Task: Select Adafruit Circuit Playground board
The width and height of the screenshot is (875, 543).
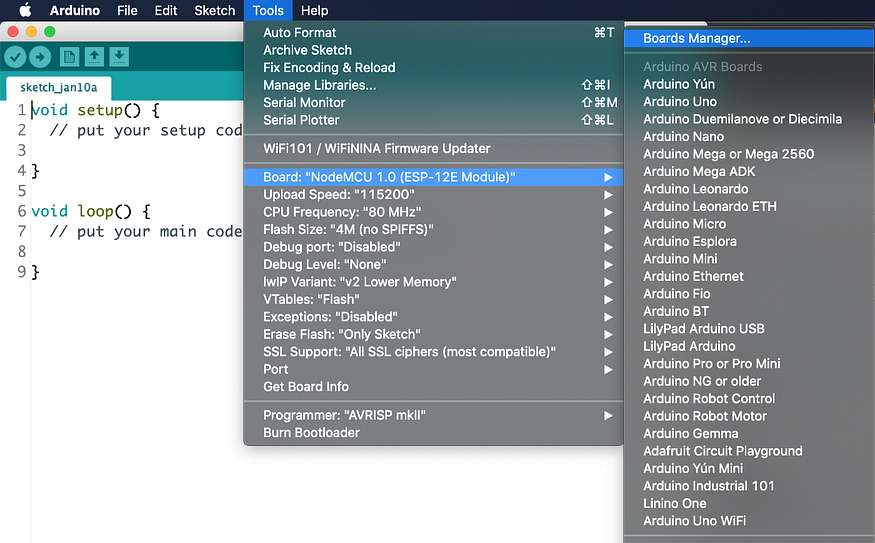Action: (749, 451)
